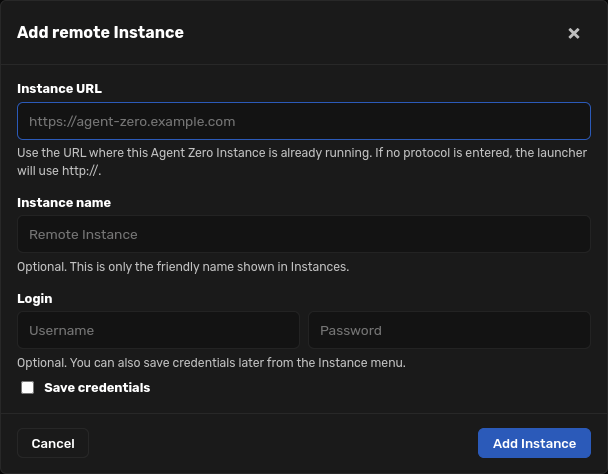
Task: Click the 'Save credentials' label text
Action: pyautogui.click(x=97, y=388)
